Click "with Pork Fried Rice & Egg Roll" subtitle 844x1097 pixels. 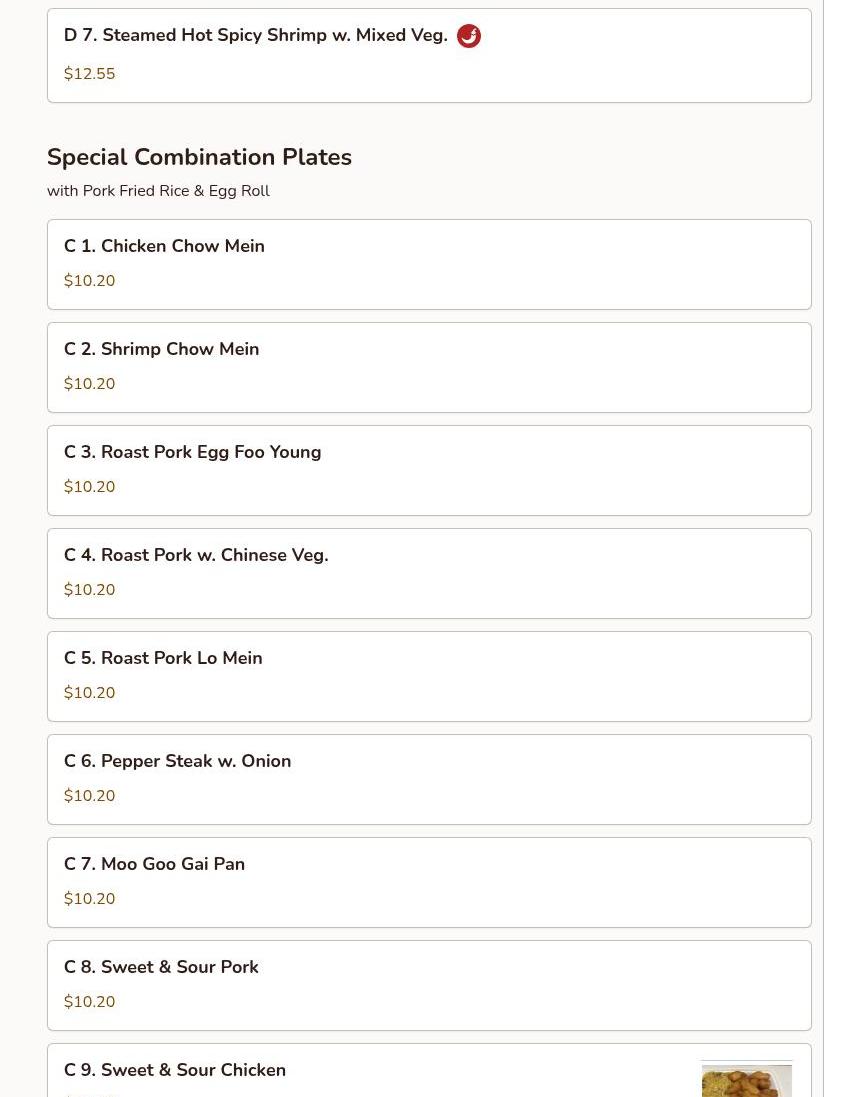[x=158, y=191]
